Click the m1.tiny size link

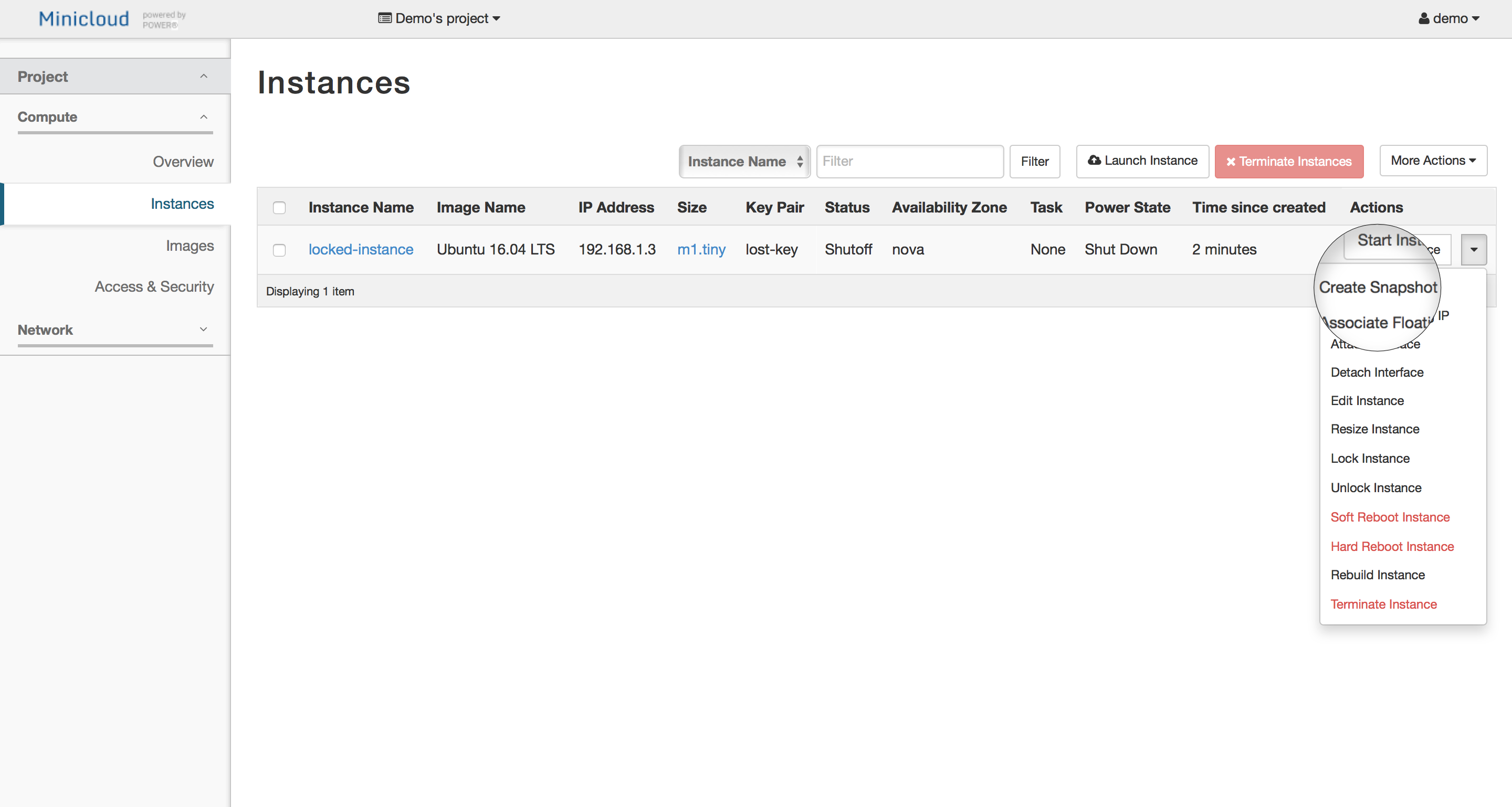pos(701,249)
